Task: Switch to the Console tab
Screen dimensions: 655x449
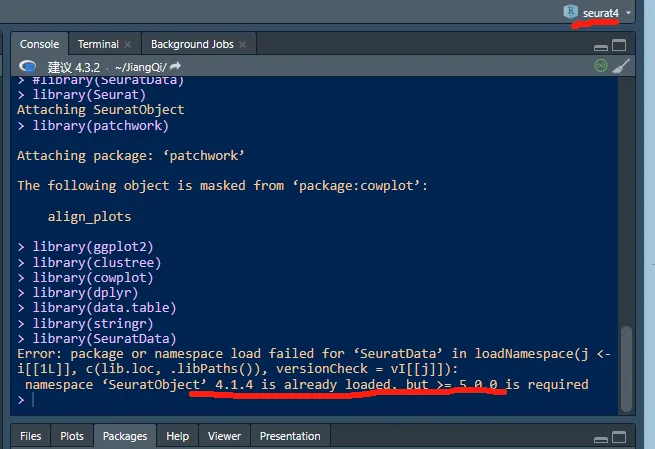Action: click(x=39, y=44)
